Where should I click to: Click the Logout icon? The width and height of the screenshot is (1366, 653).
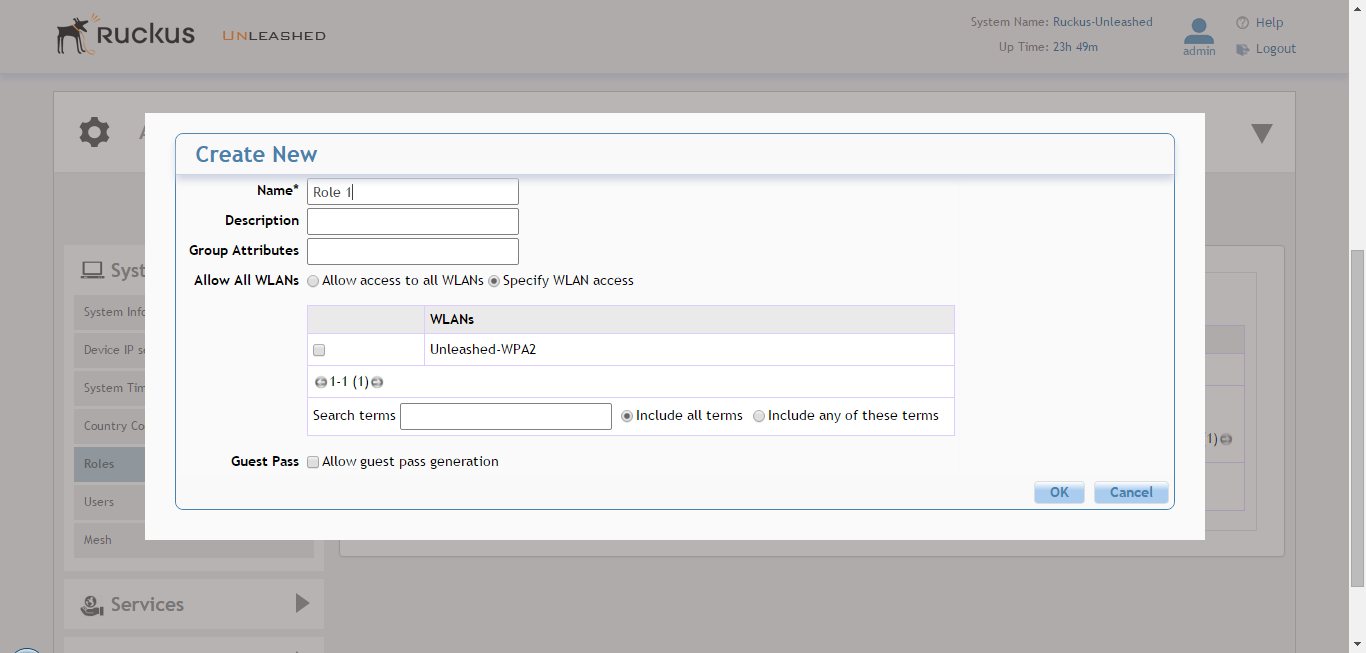click(x=1242, y=49)
